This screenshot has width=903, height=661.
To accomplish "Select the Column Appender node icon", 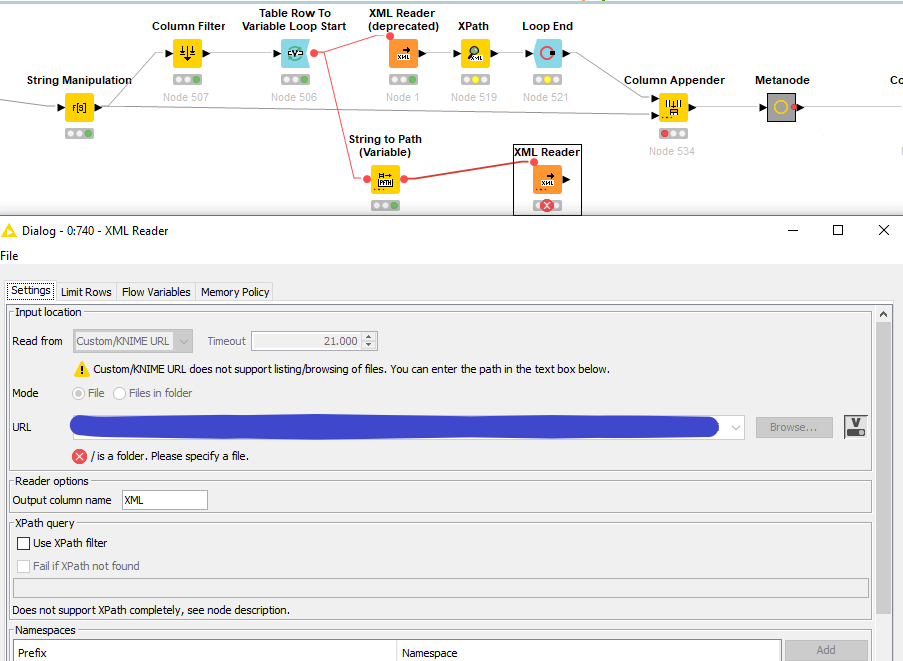I will [x=673, y=107].
